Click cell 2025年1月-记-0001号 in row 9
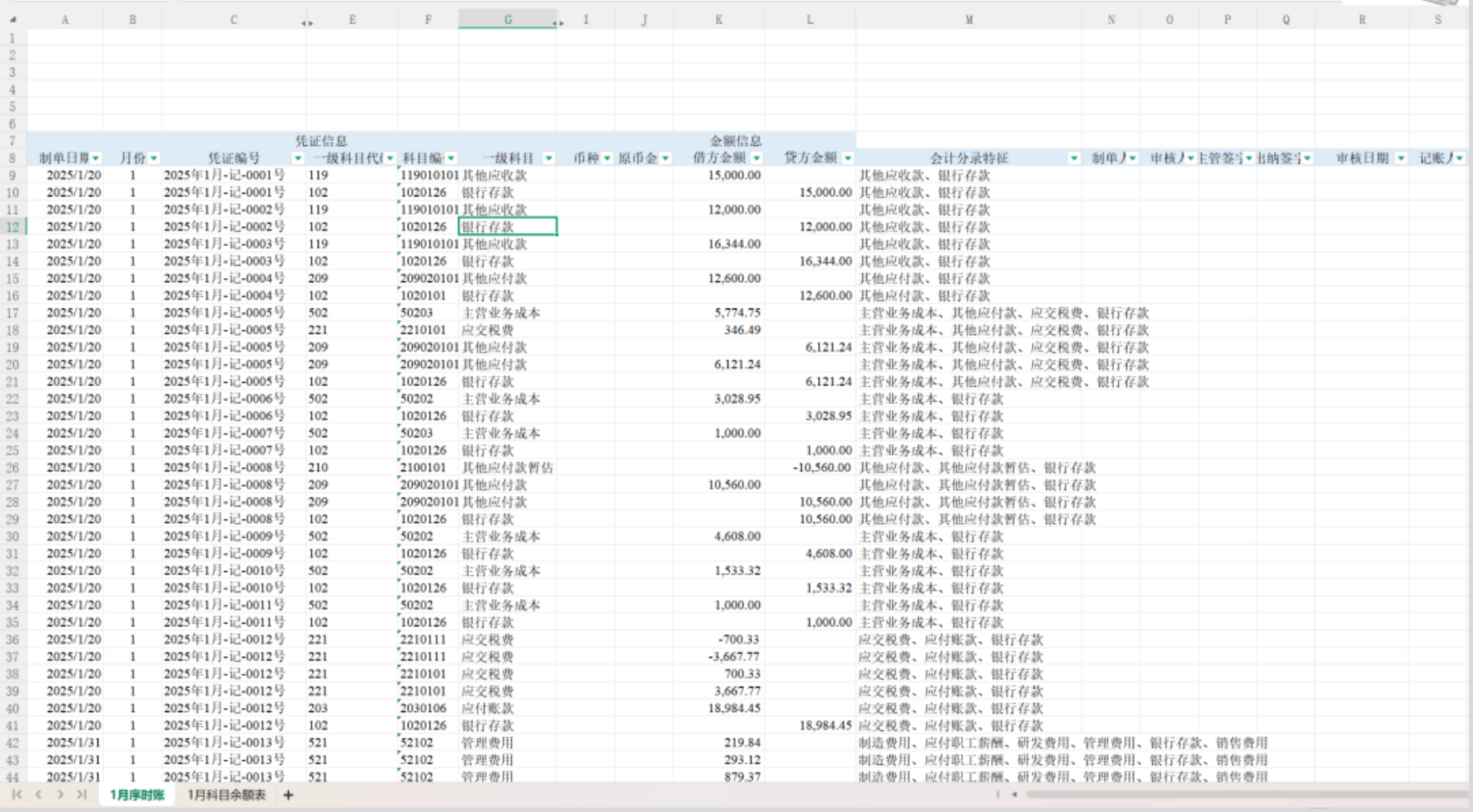The height and width of the screenshot is (812, 1473). (x=234, y=175)
